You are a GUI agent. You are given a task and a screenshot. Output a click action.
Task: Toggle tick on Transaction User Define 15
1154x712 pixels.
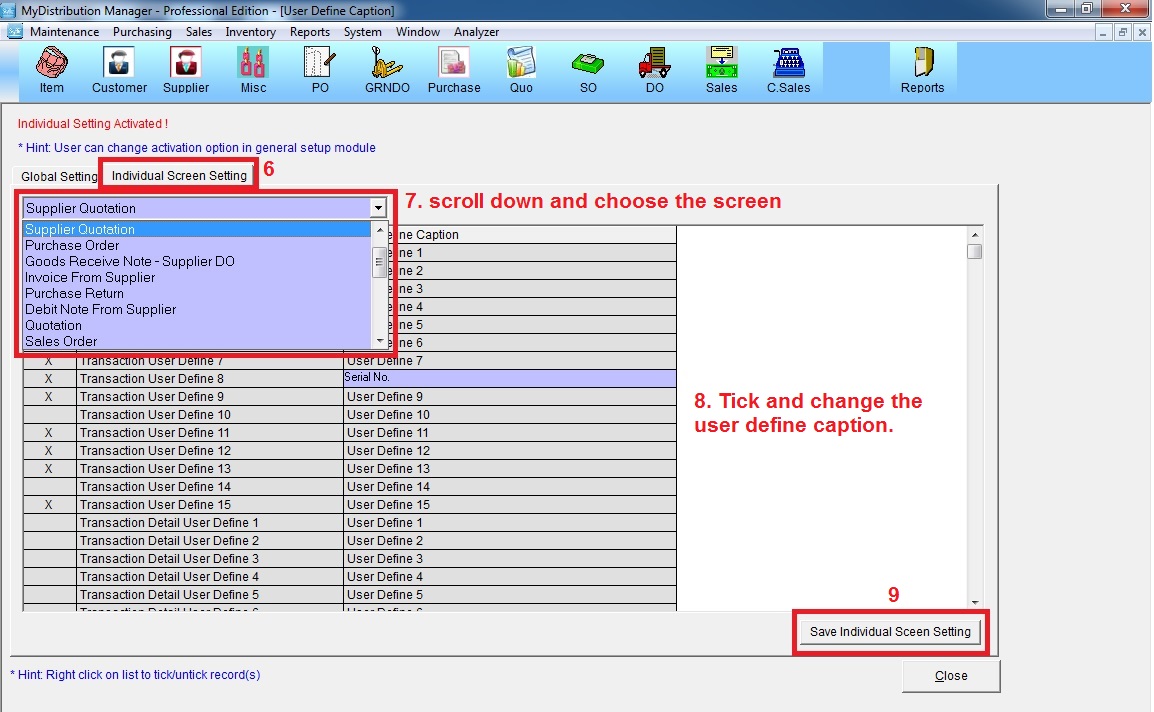click(x=49, y=505)
